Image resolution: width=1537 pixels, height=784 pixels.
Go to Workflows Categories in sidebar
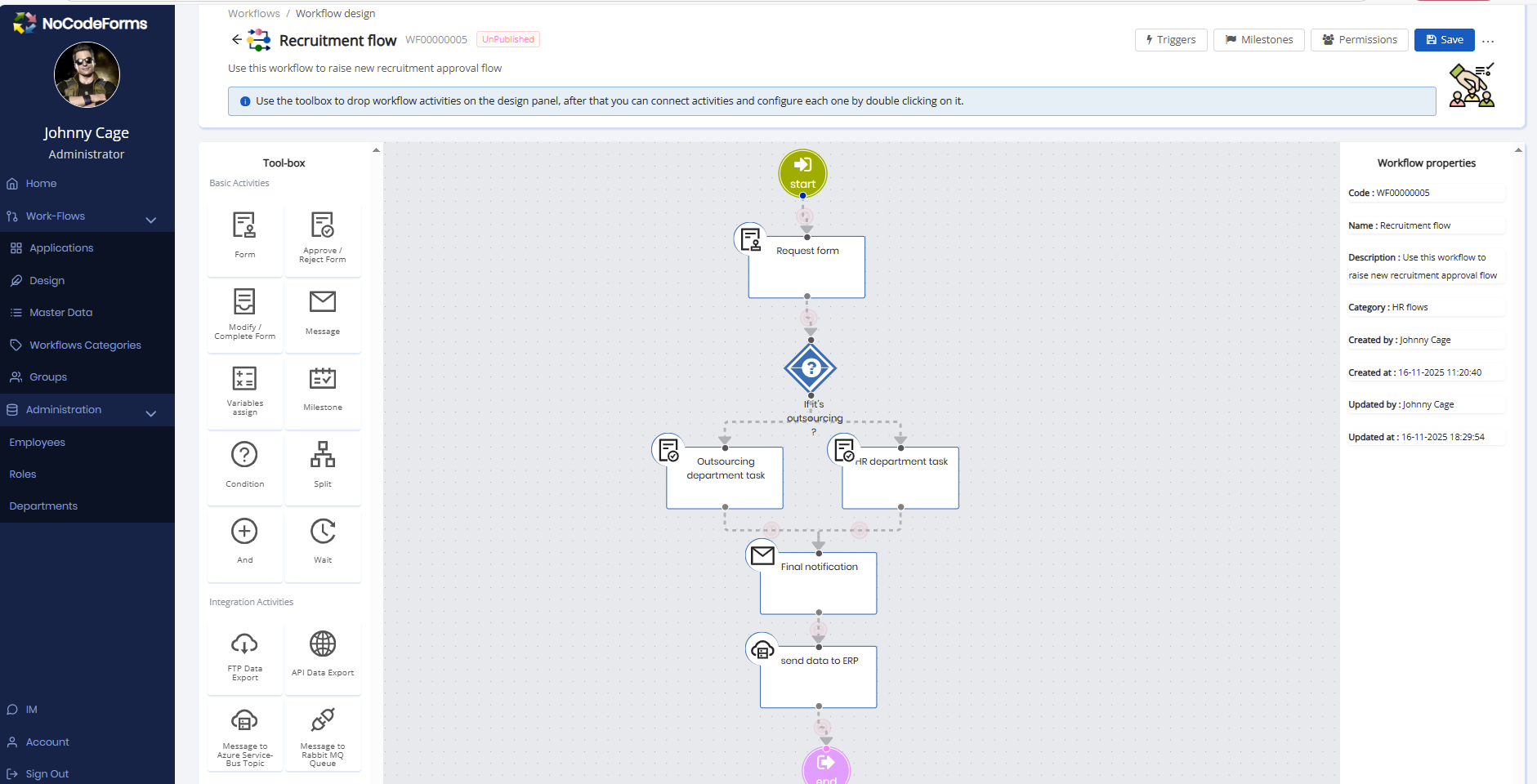pos(85,345)
